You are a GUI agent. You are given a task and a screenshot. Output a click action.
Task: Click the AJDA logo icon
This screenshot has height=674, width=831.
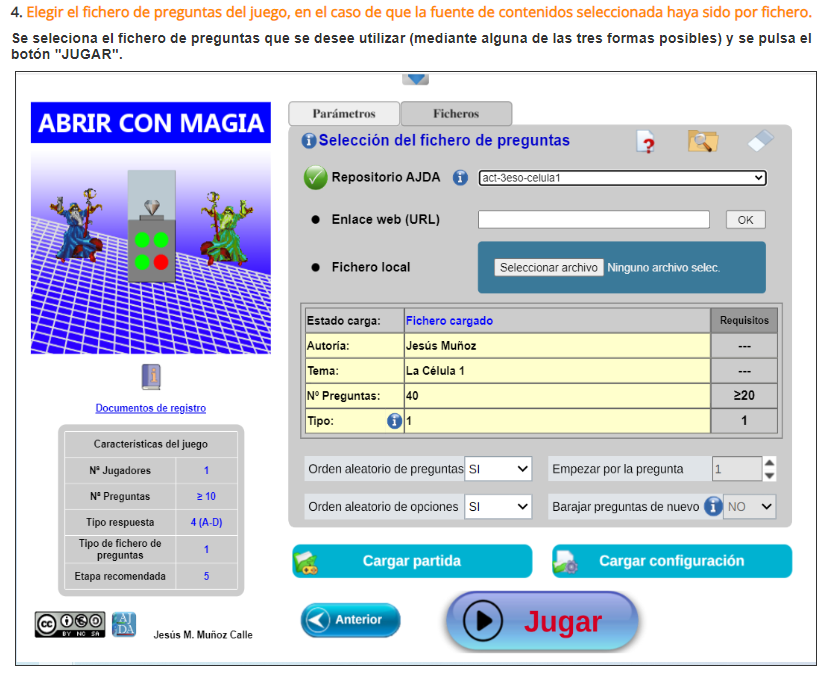point(125,624)
